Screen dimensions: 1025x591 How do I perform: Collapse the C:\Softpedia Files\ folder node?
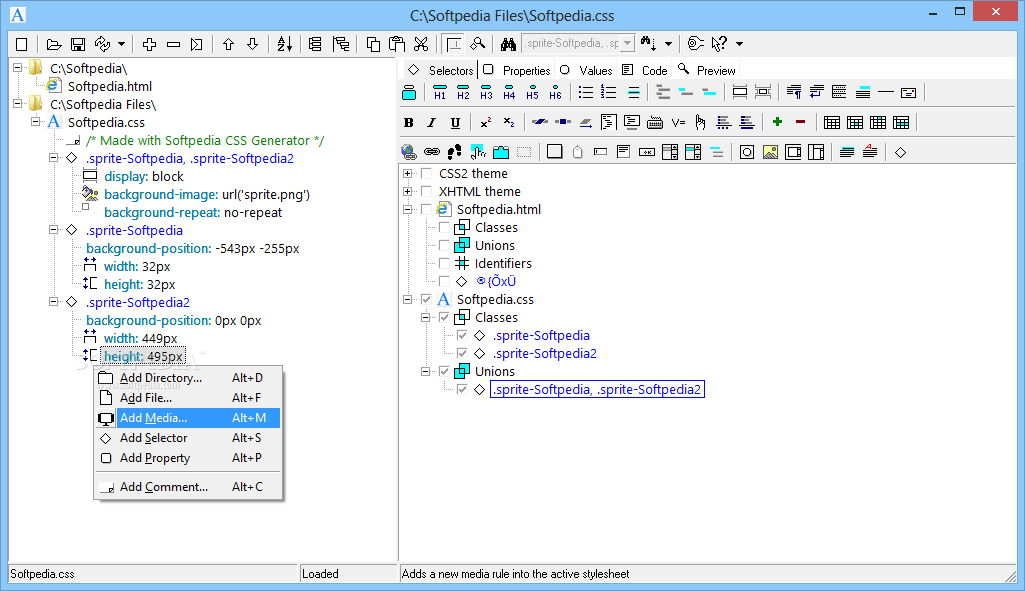coord(18,103)
